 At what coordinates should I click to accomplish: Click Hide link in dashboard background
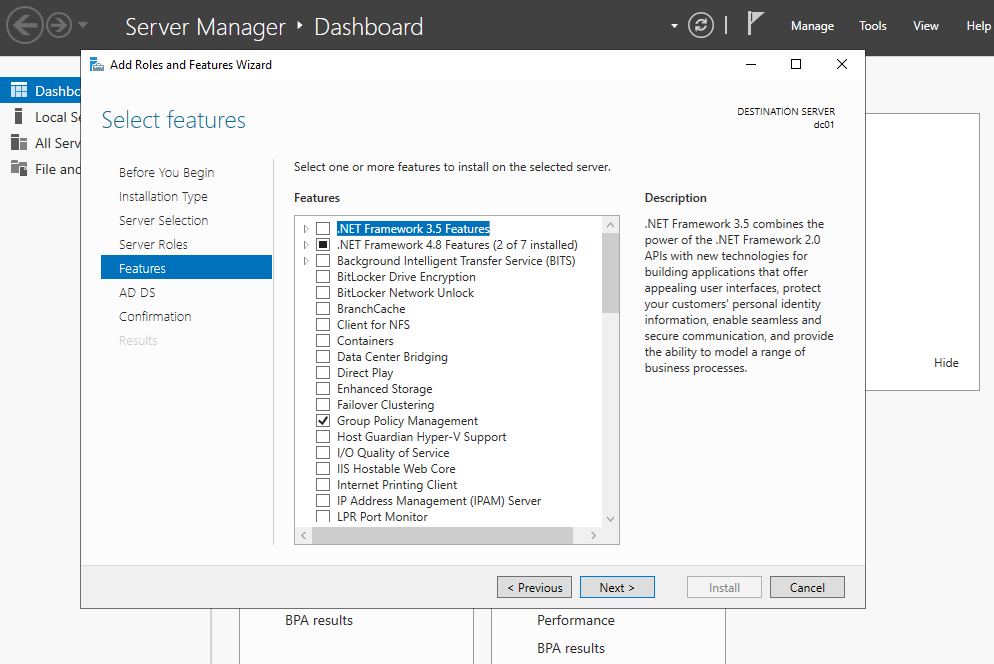[x=946, y=363]
